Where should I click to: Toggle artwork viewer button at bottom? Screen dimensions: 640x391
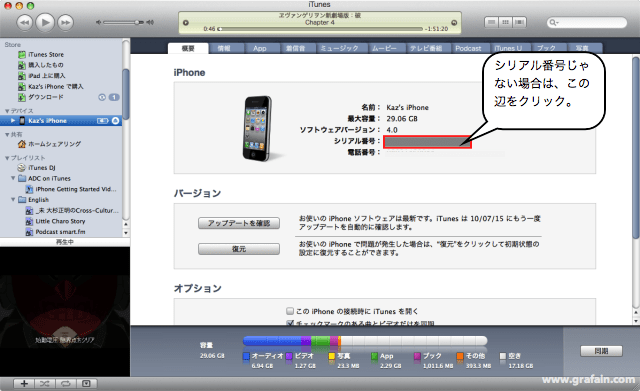87,384
